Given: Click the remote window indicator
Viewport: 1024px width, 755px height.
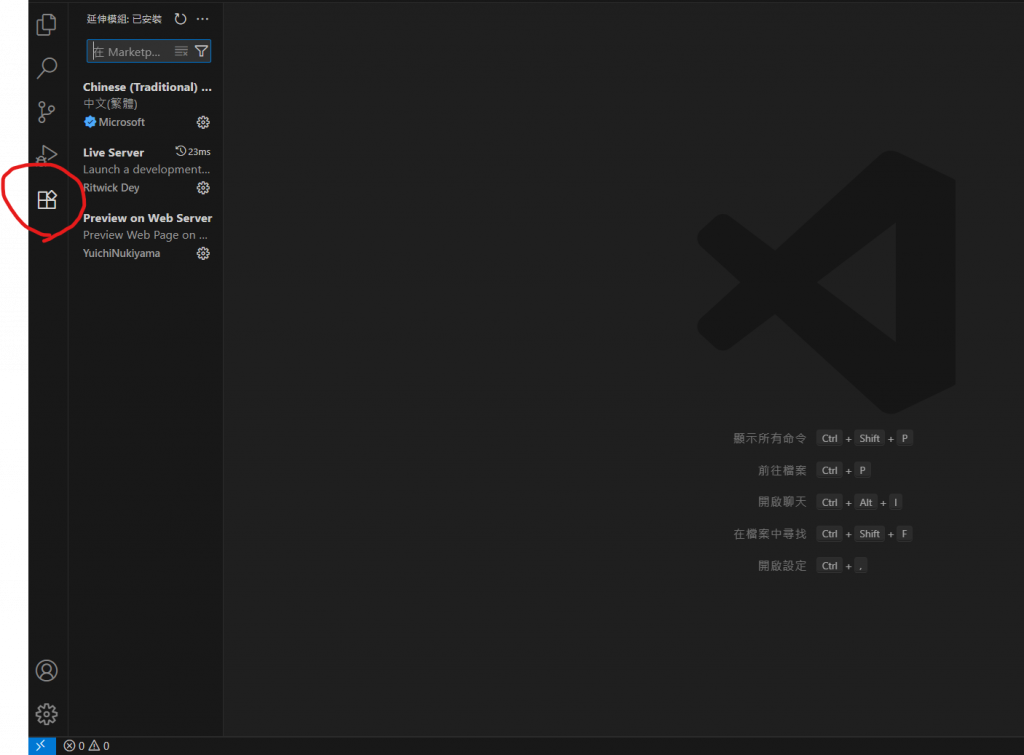Looking at the screenshot, I should (x=41, y=746).
